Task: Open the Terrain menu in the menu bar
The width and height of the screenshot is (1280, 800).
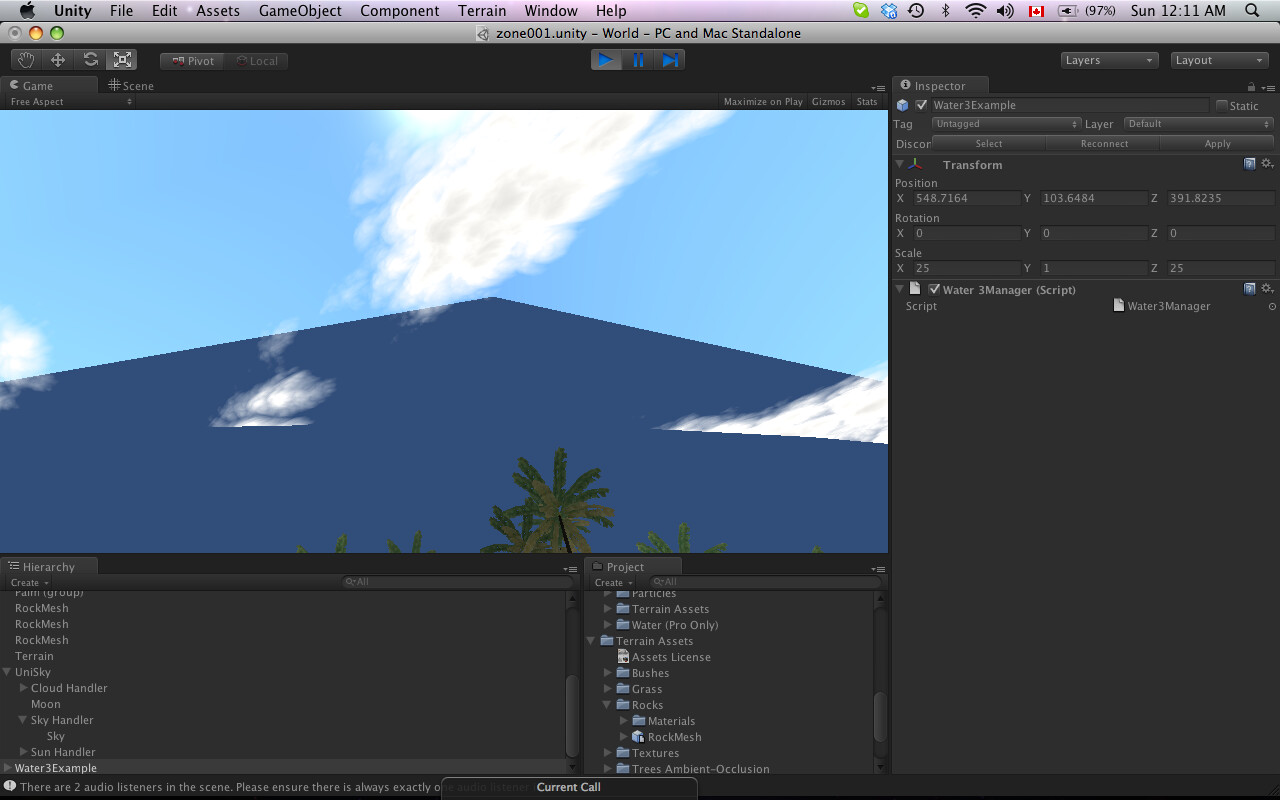Action: pos(482,10)
